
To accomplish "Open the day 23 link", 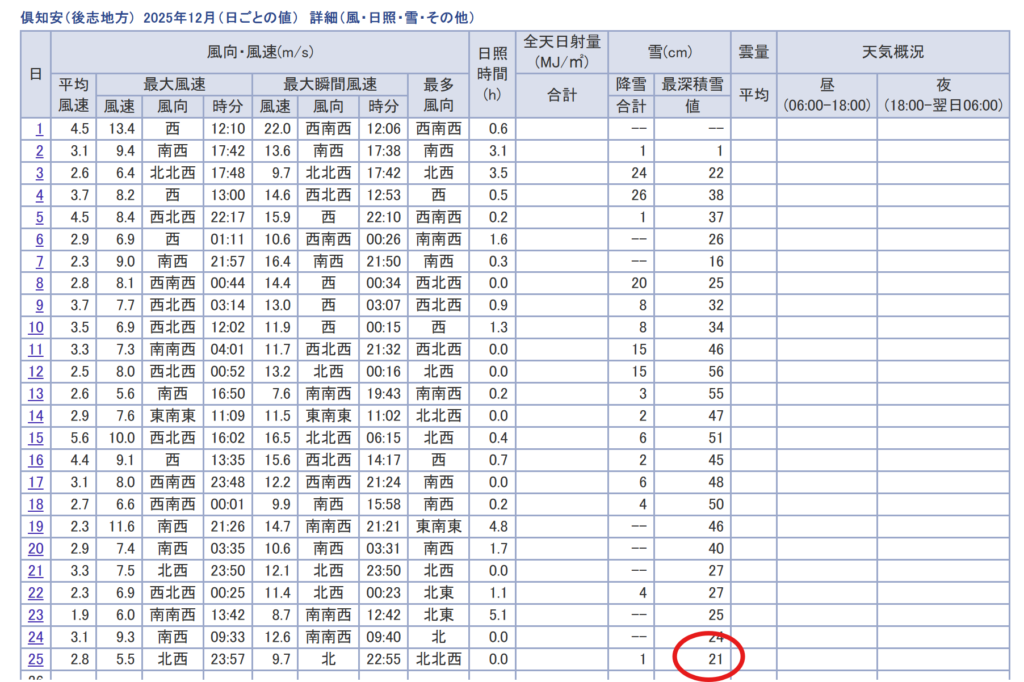I will (x=36, y=614).
